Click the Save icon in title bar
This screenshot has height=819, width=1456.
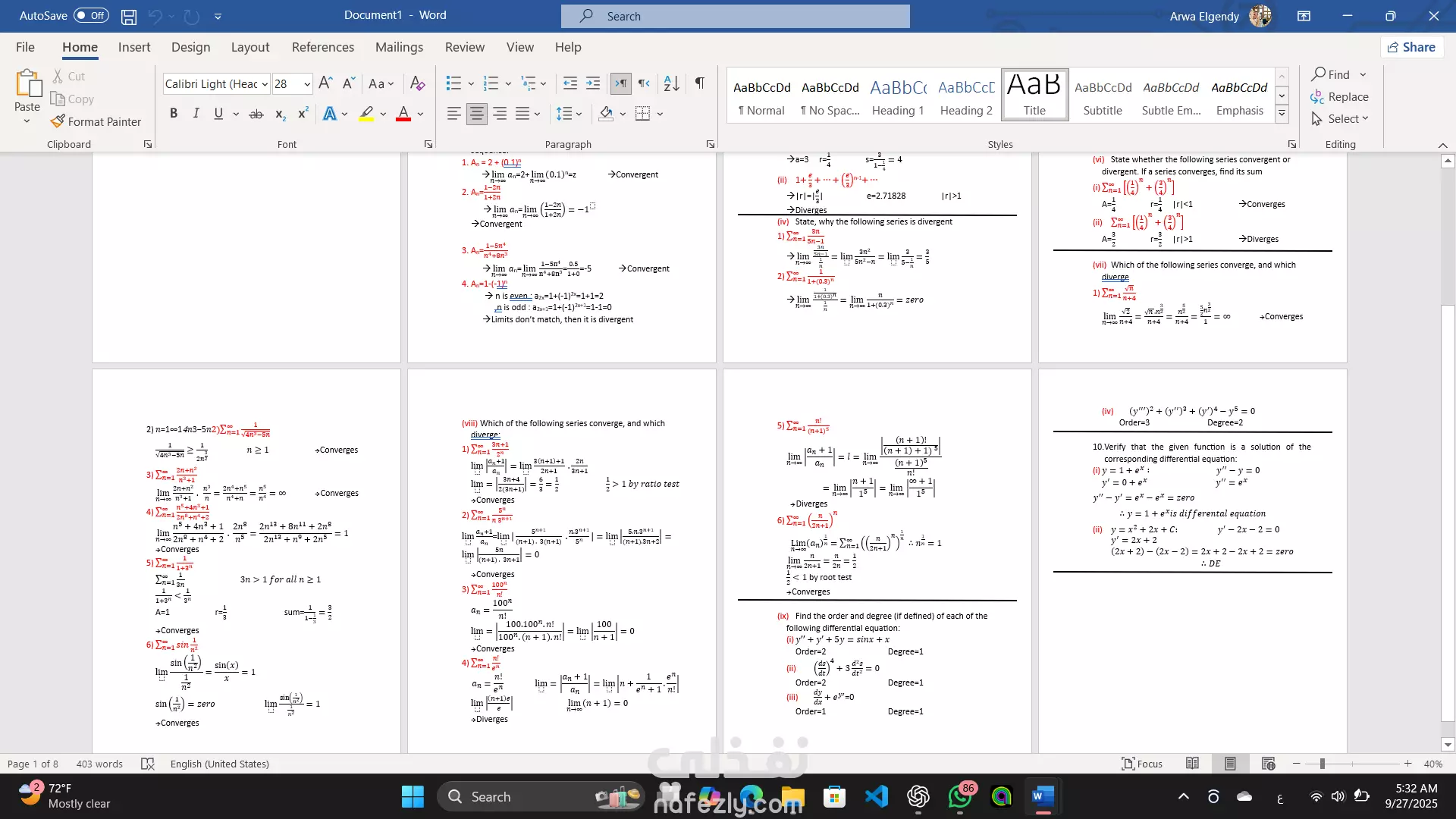[129, 16]
